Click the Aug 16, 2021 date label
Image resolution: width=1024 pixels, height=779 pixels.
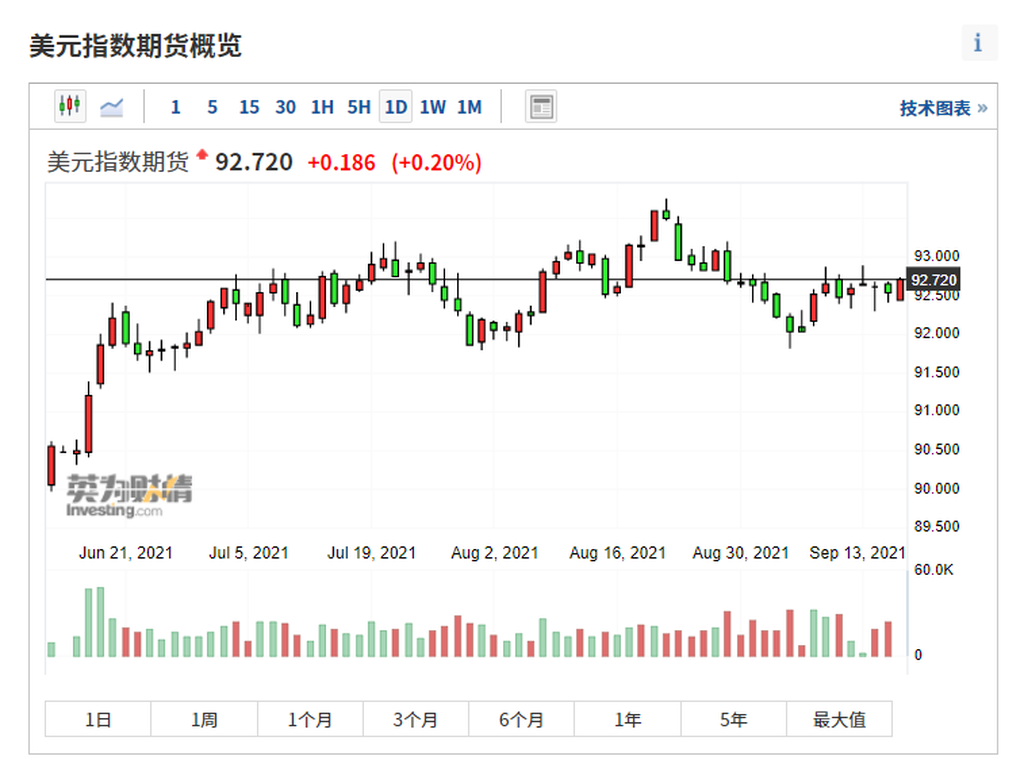point(618,553)
